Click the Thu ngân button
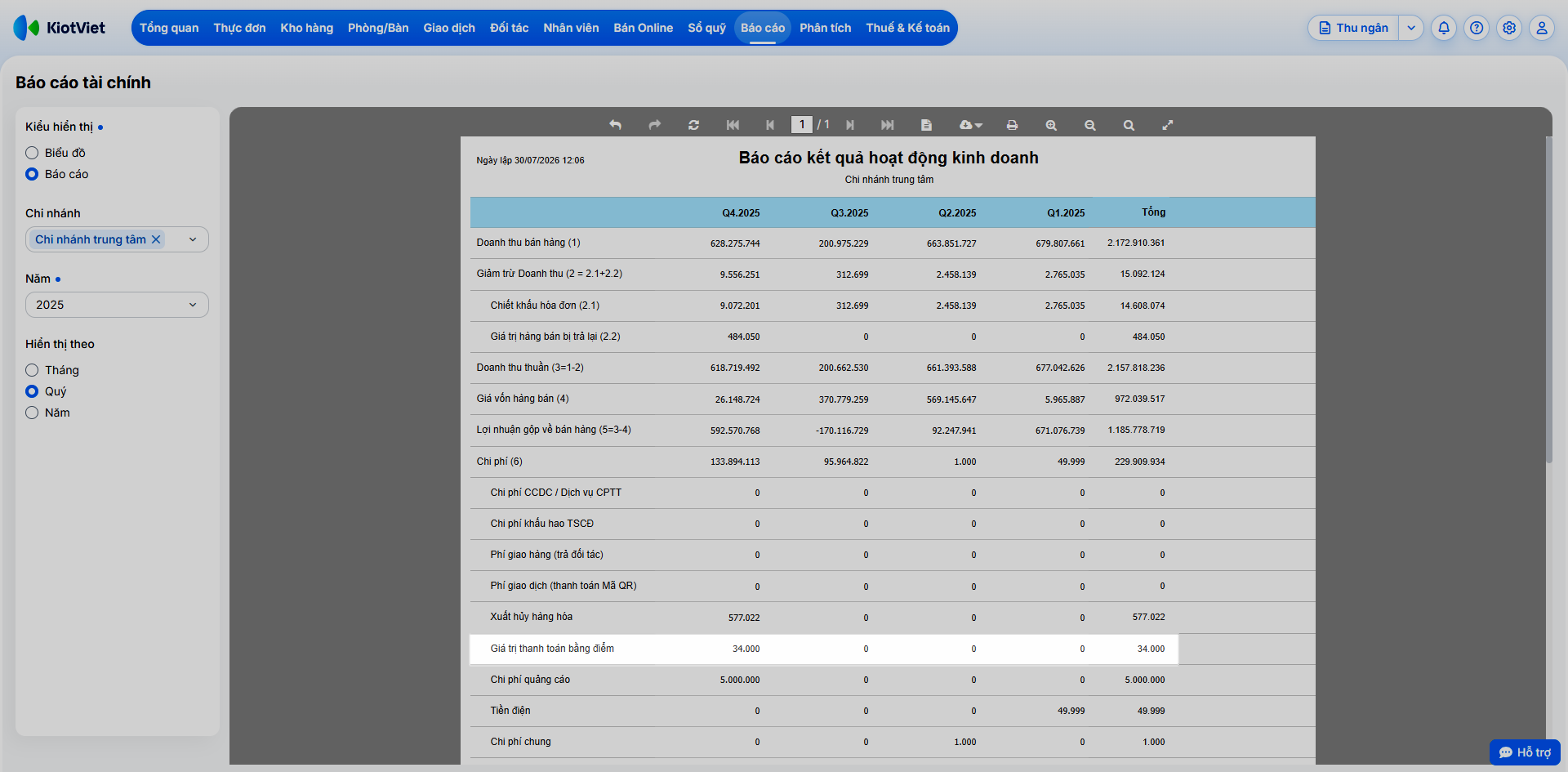Viewport: 1568px width, 772px height. [x=1354, y=28]
